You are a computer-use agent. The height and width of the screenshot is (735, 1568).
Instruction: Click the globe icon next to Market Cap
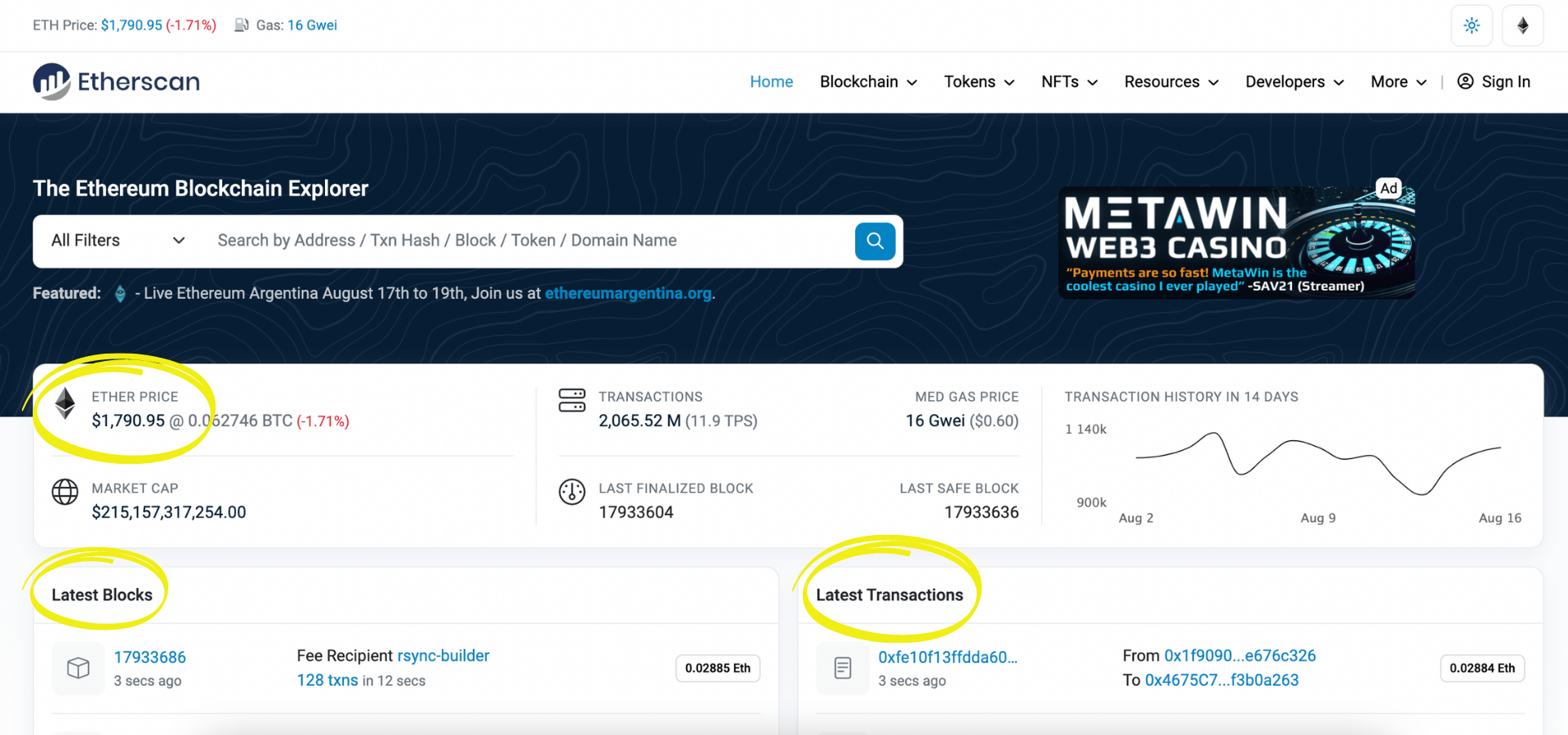point(65,492)
